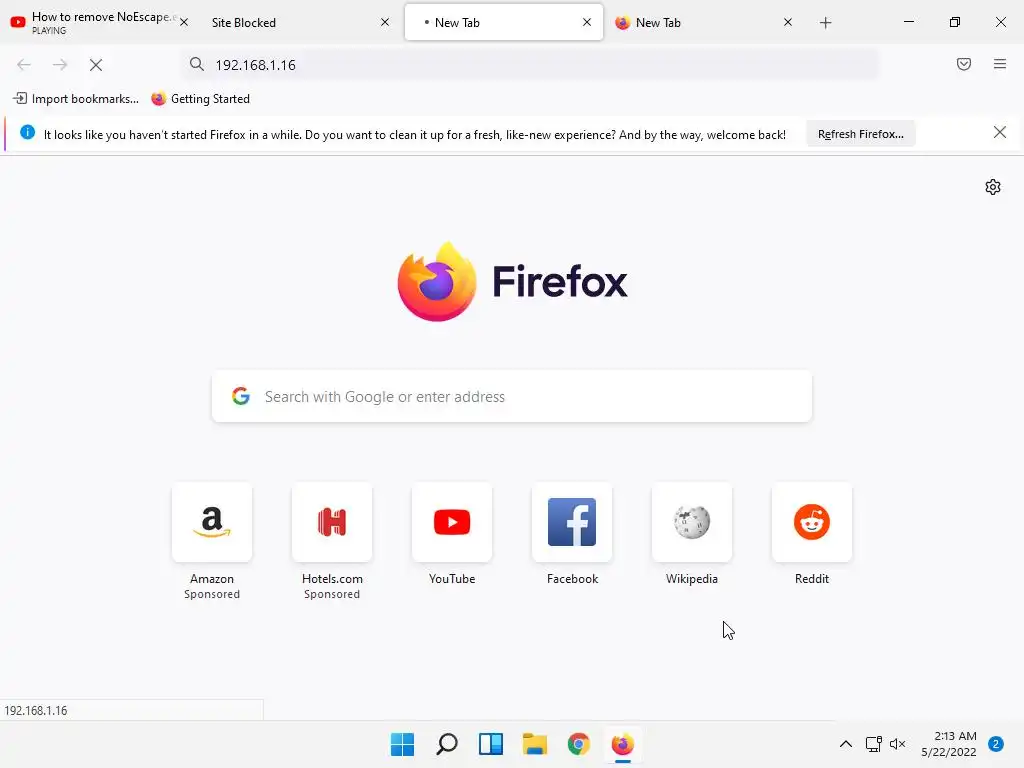
Task: Click Refresh Firefox button
Action: click(x=861, y=134)
